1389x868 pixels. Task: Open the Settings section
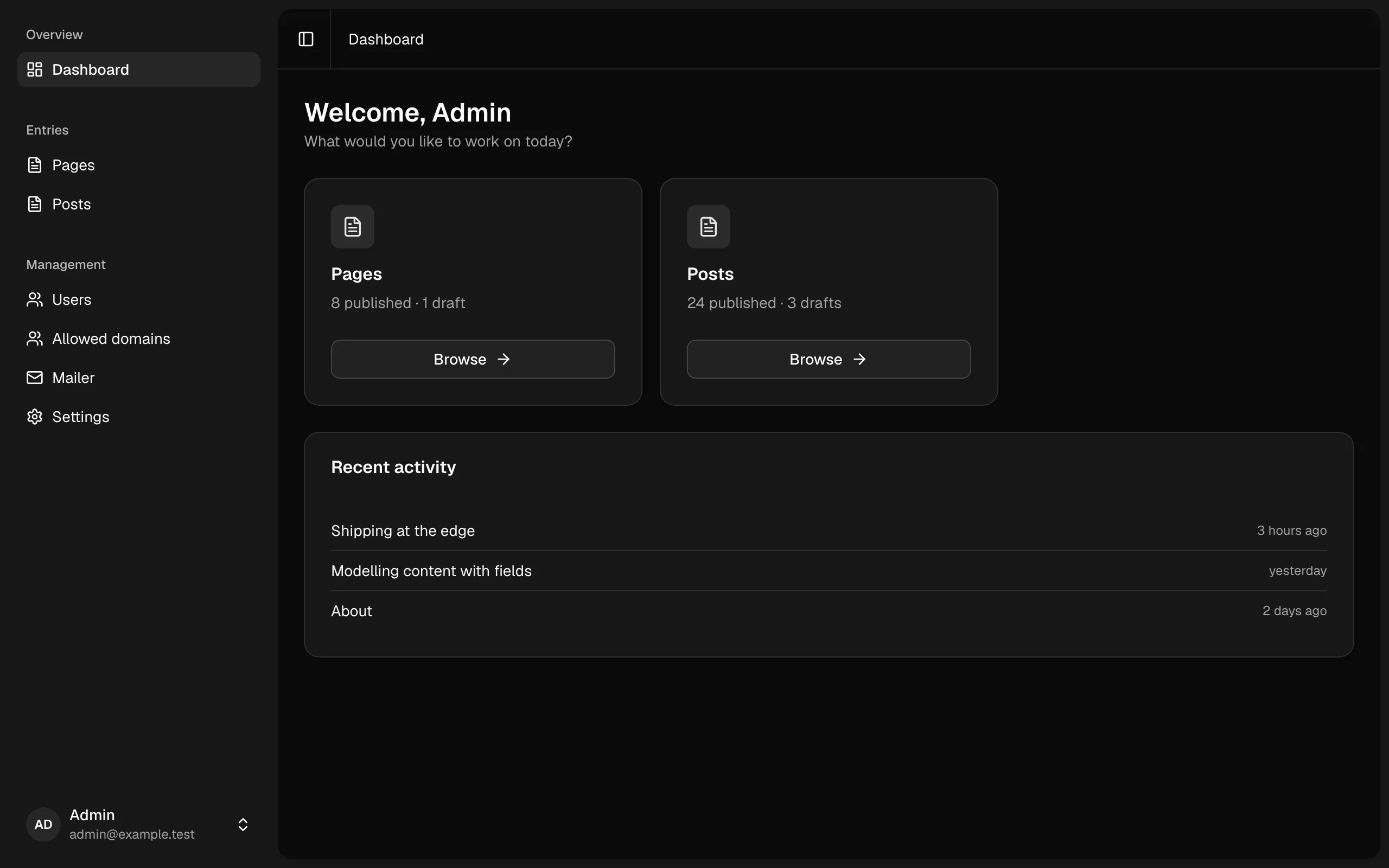point(139,417)
